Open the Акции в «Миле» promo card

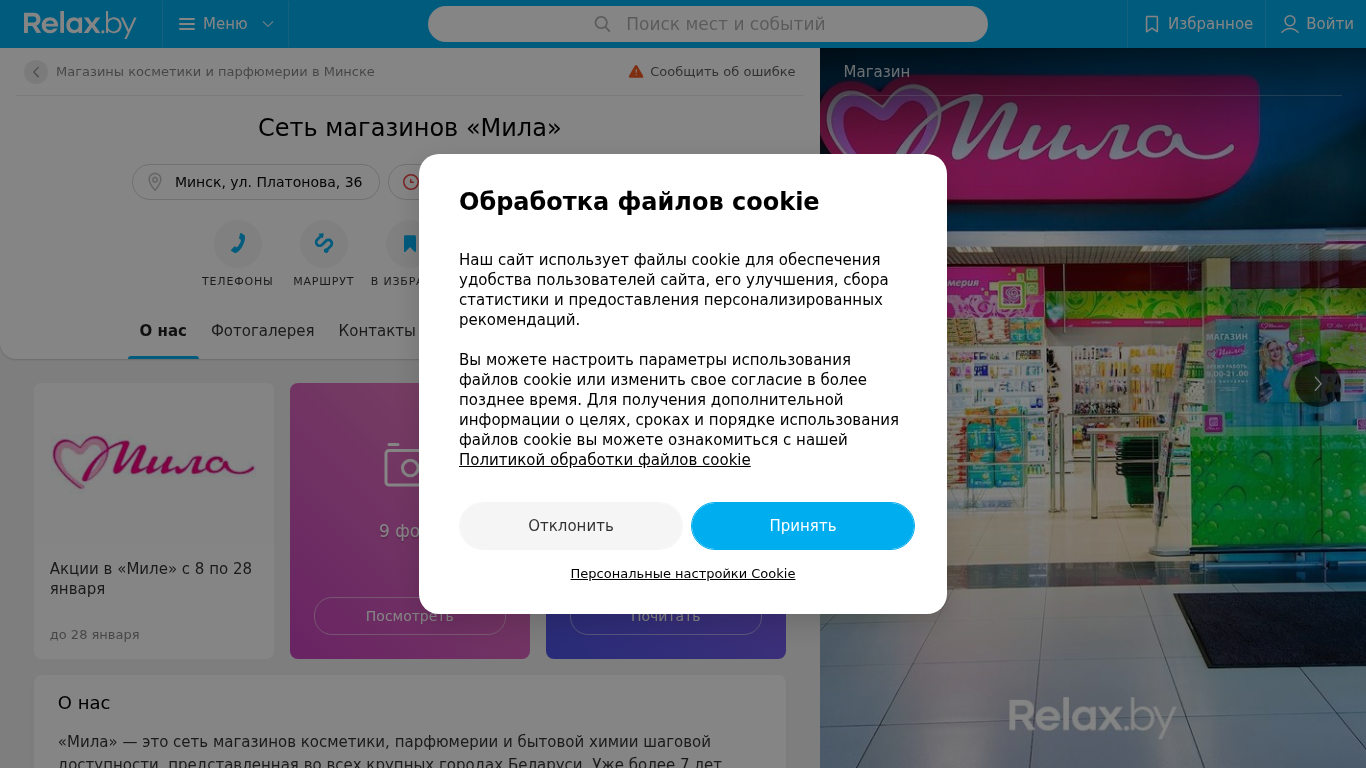[x=154, y=521]
